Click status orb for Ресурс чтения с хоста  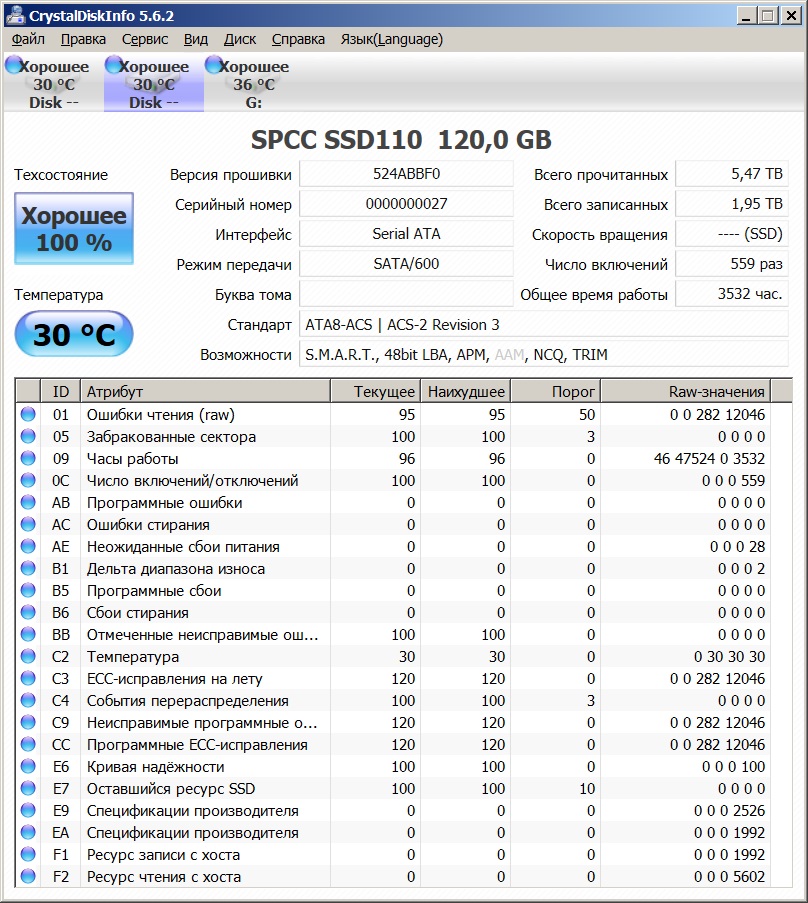point(28,877)
